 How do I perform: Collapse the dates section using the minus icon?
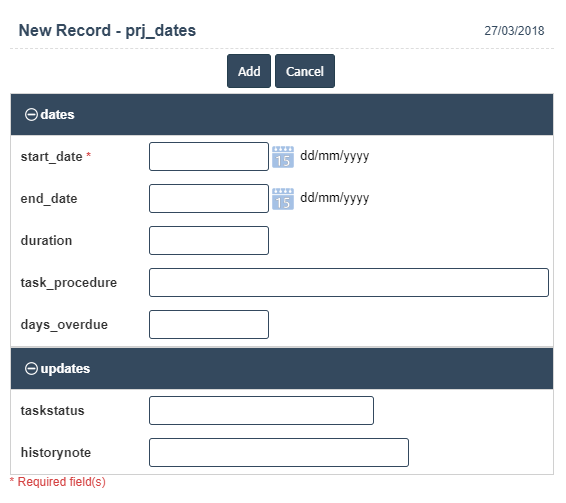(31, 115)
